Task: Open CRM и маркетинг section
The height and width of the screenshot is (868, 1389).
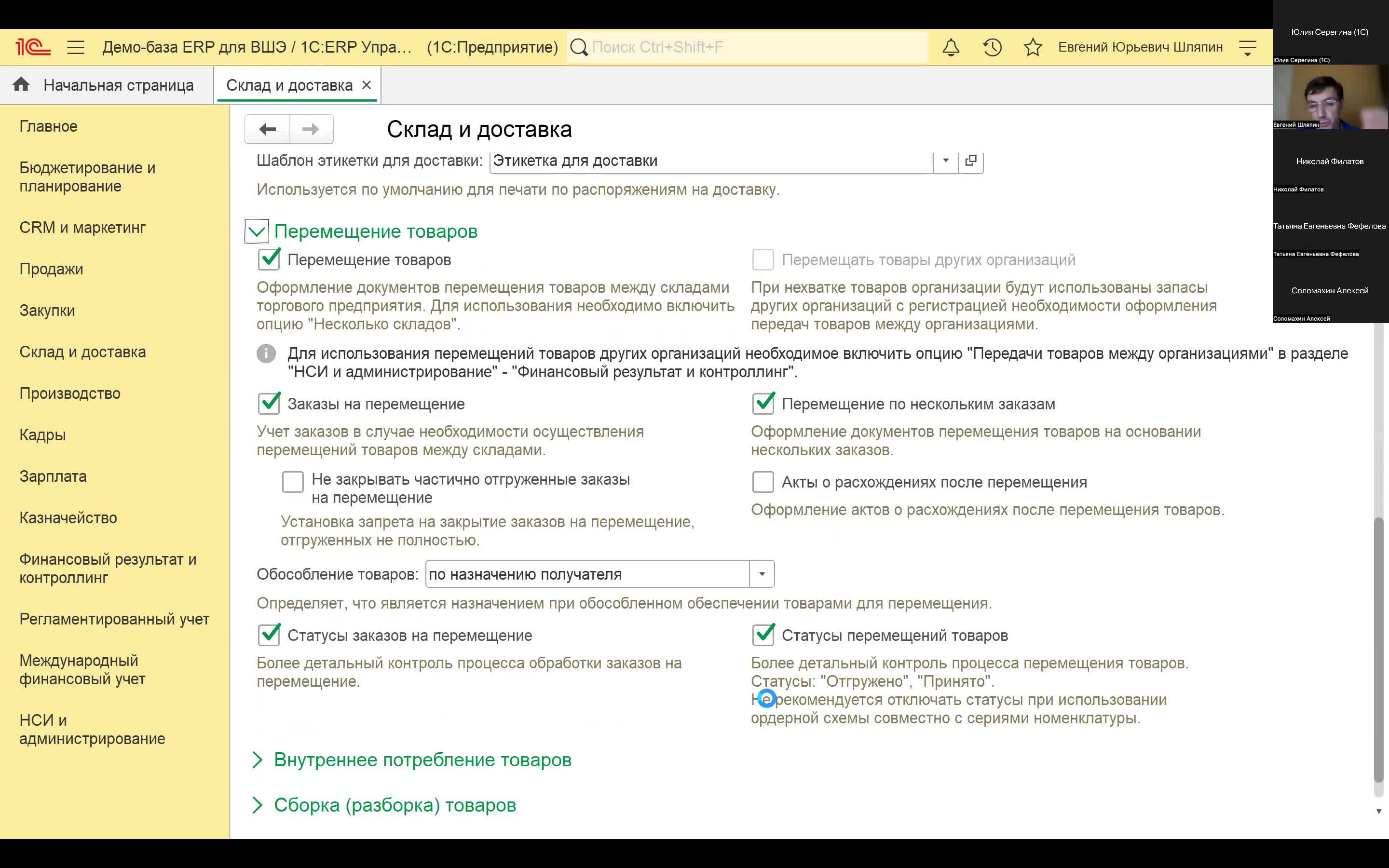Action: tap(82, 227)
